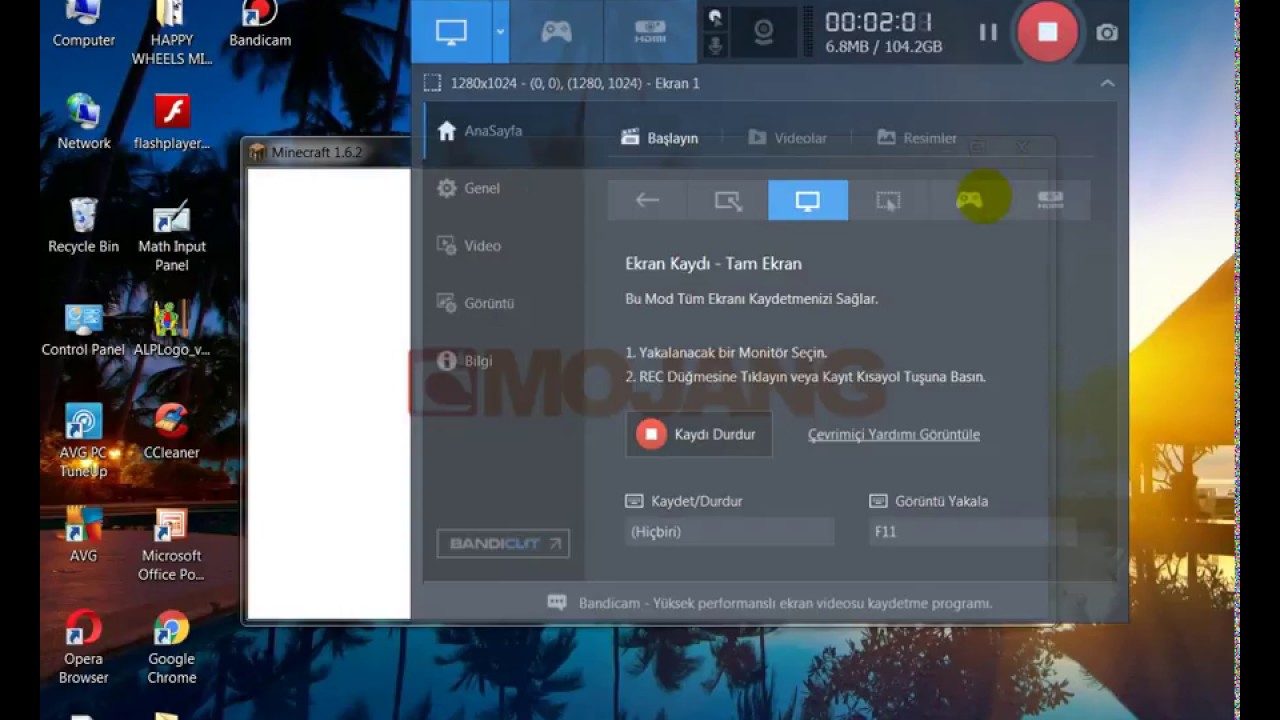This screenshot has height=720, width=1280.
Task: Capture screenshot with camera icon
Action: pos(1107,32)
